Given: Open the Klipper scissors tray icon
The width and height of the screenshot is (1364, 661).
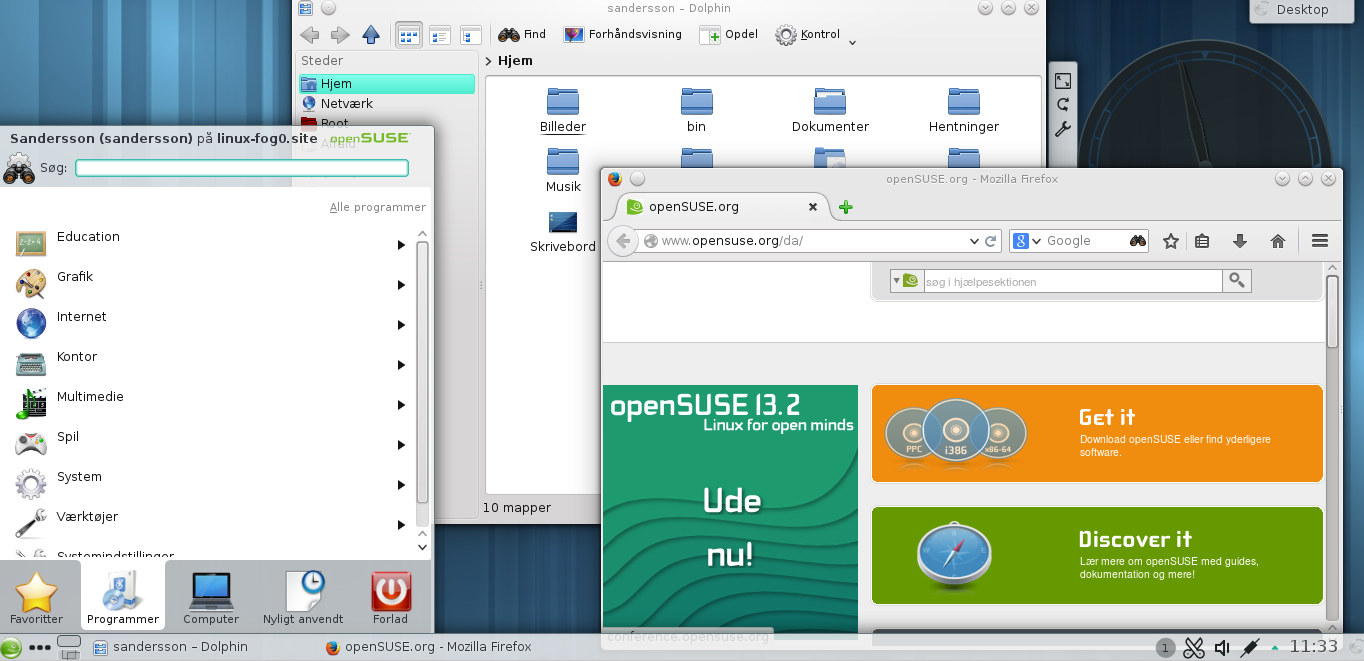Looking at the screenshot, I should point(1194,648).
